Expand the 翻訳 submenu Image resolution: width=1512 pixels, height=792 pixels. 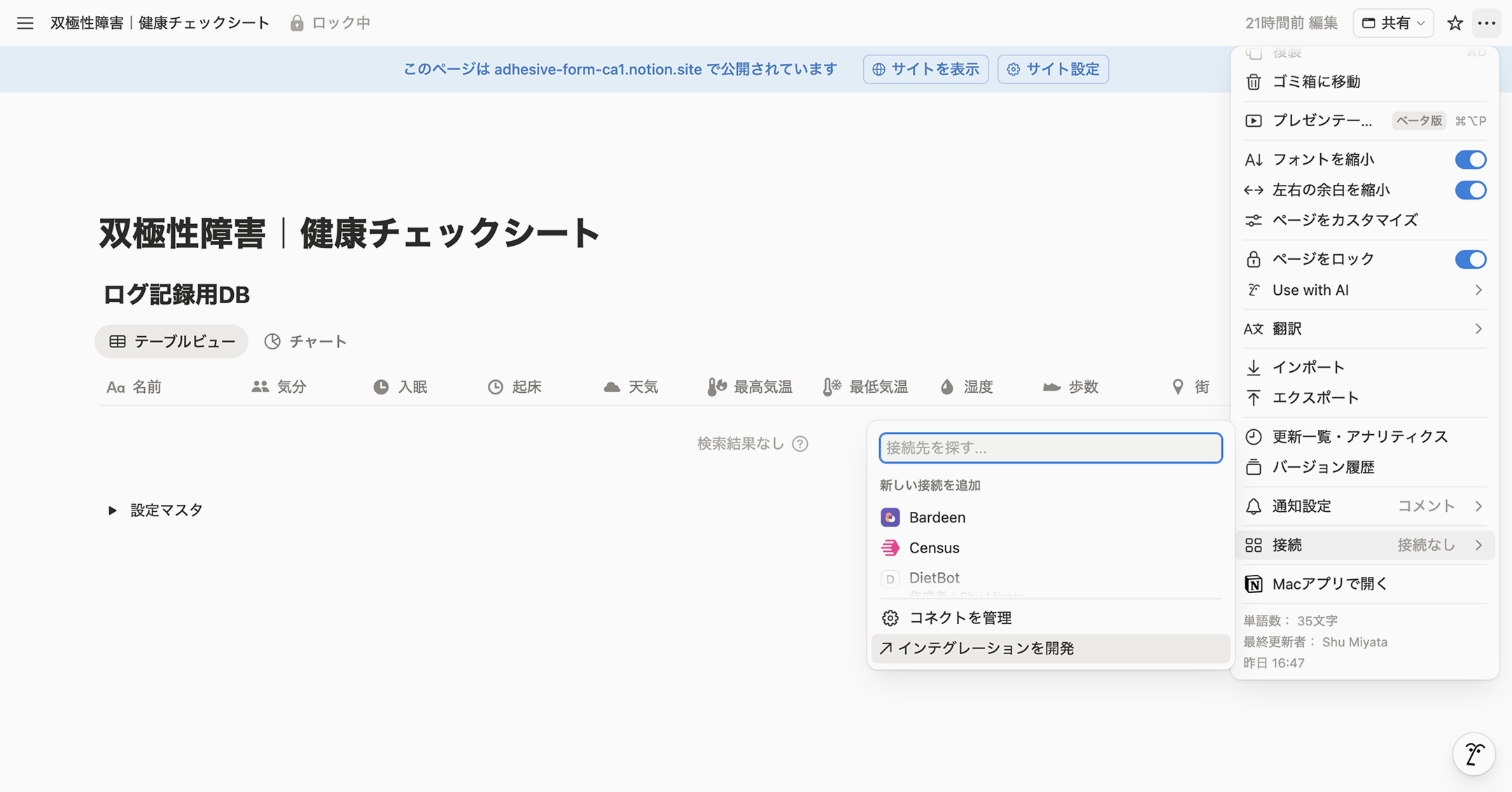click(1364, 328)
